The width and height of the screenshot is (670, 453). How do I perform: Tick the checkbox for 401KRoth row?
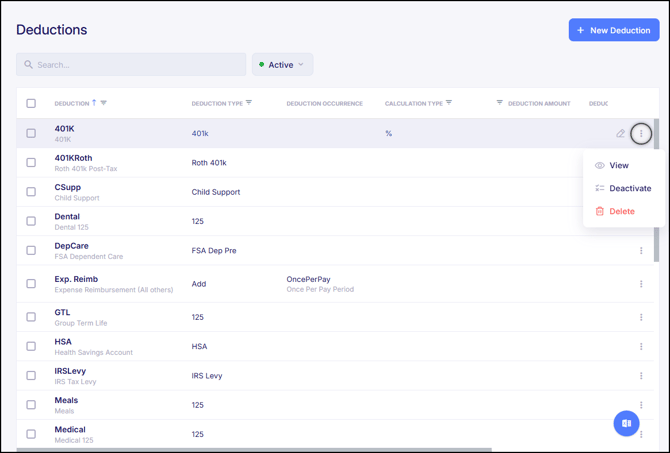click(31, 162)
